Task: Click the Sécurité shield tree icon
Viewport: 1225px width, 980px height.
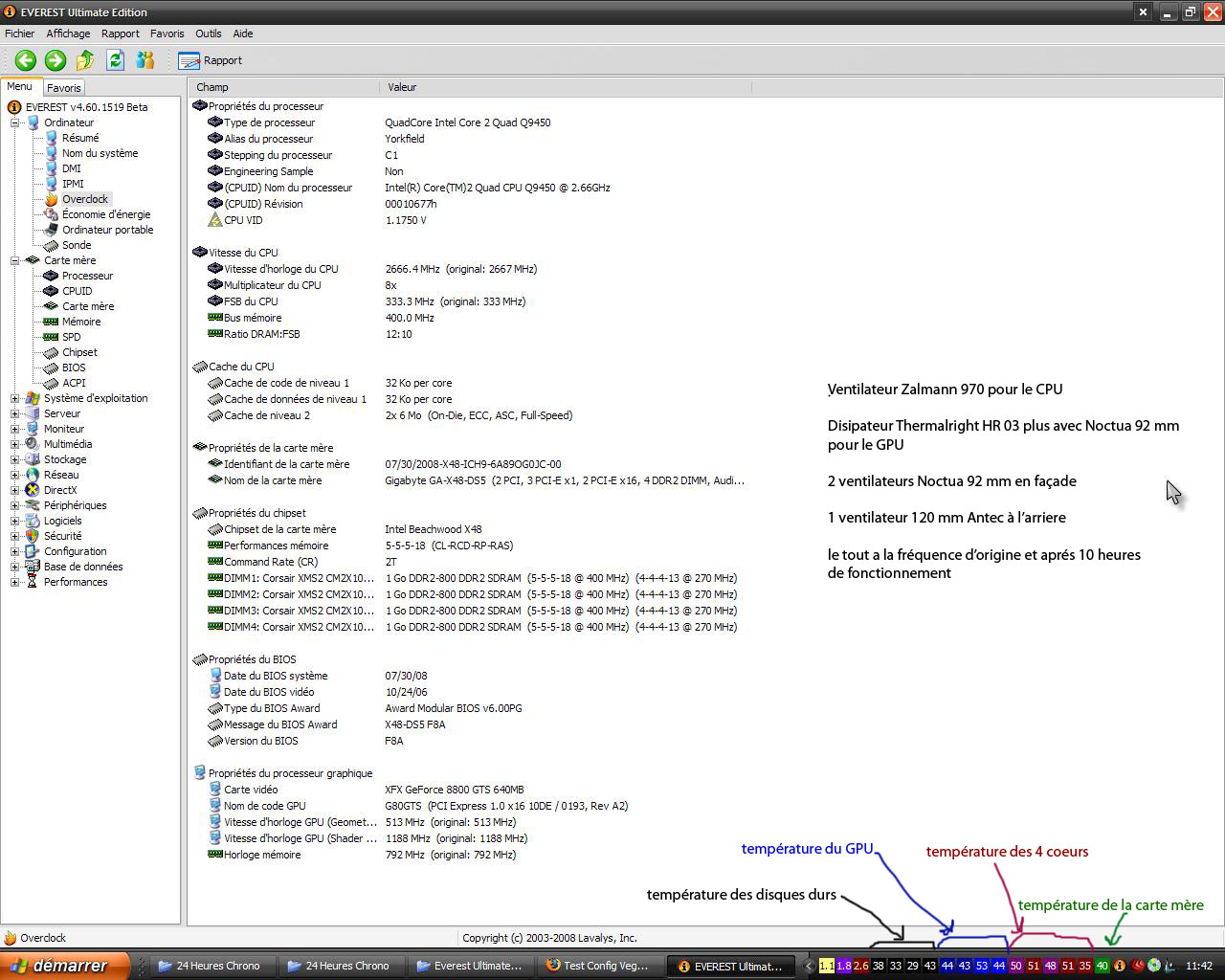Action: point(33,536)
